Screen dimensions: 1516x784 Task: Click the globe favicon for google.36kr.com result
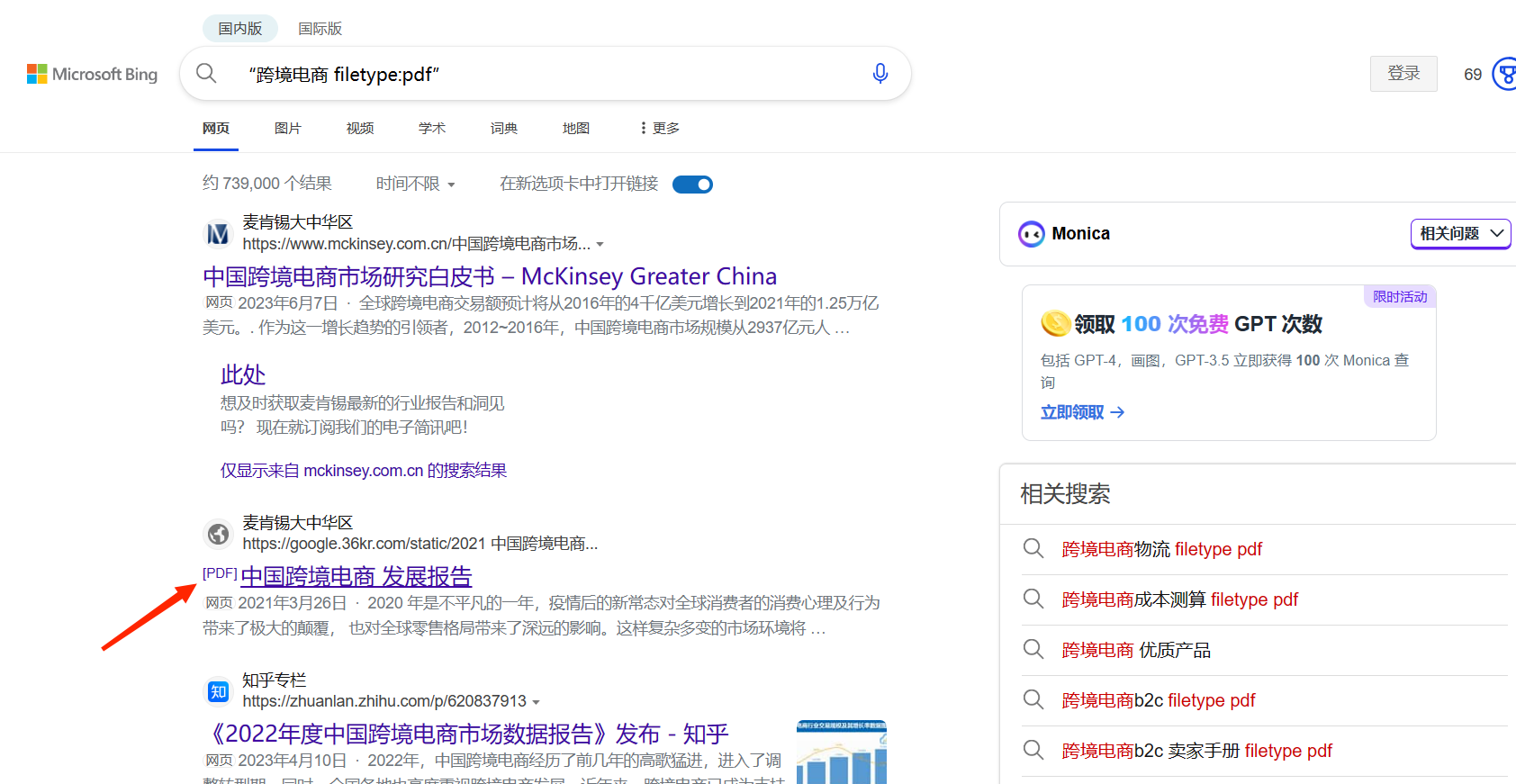(218, 534)
